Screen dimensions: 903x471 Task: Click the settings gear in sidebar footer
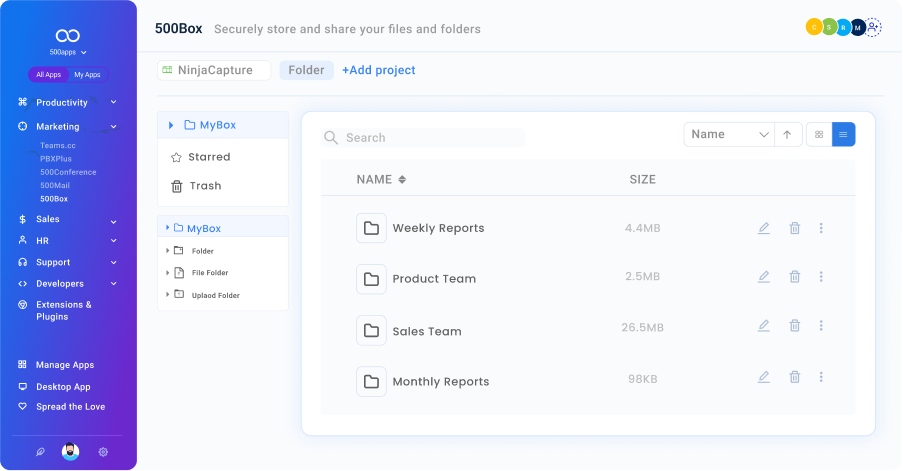103,452
